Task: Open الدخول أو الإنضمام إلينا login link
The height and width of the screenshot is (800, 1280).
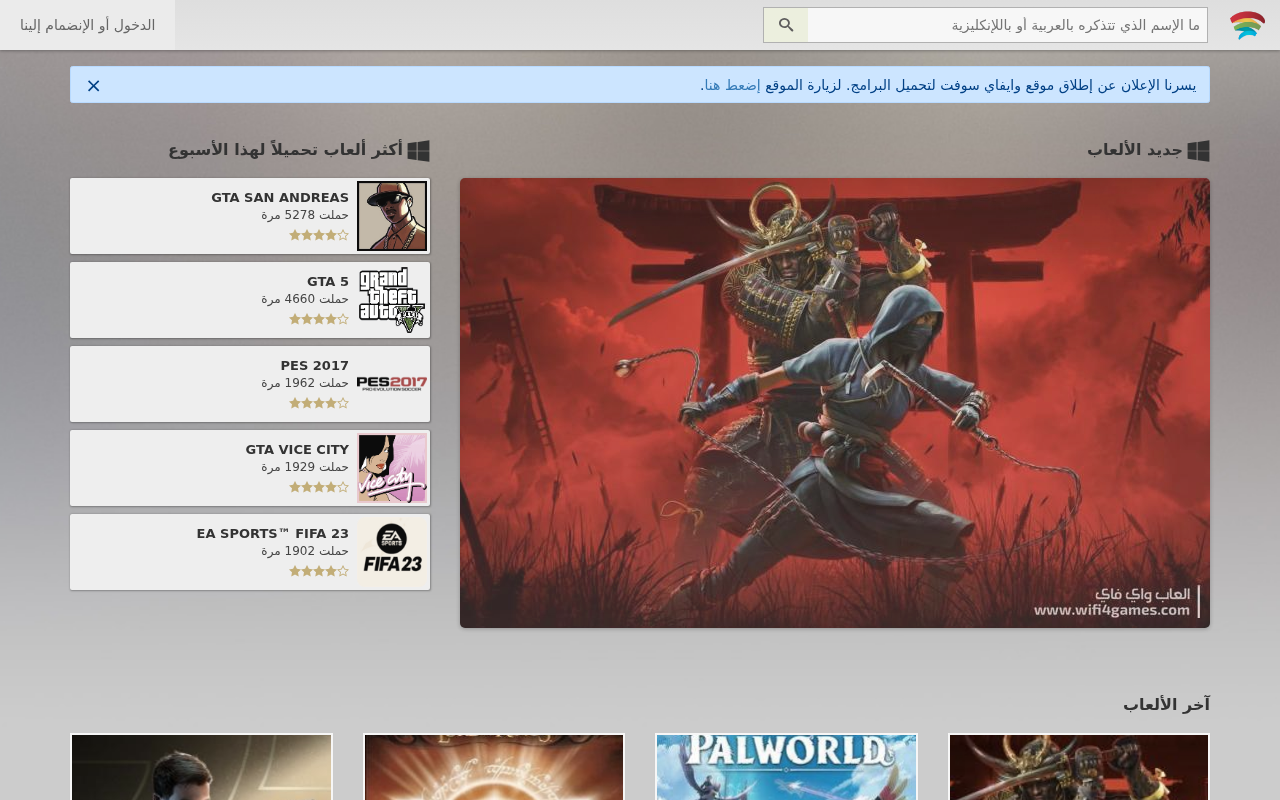Action: (x=88, y=25)
